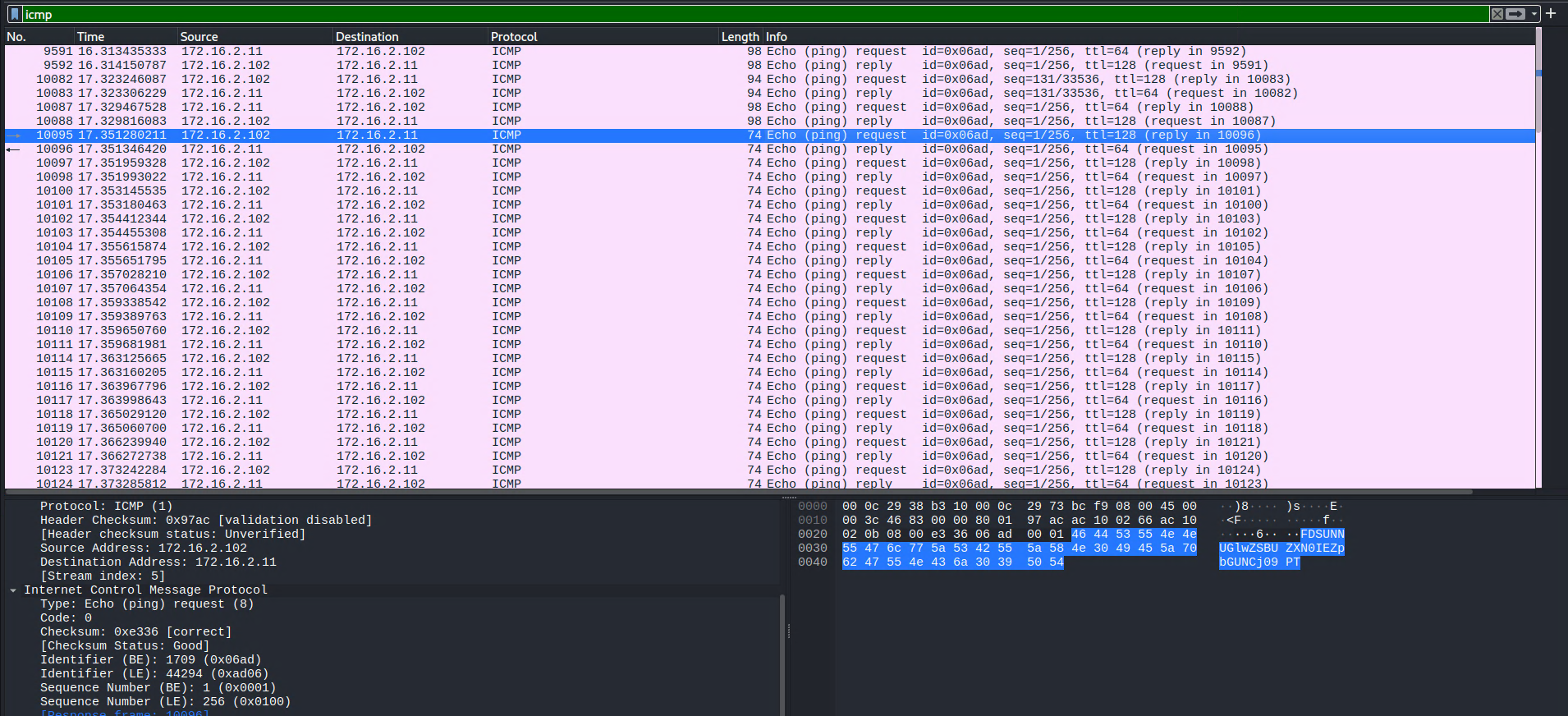Select highlighted packet 10095 row
1568x716 pixels.
[769, 135]
